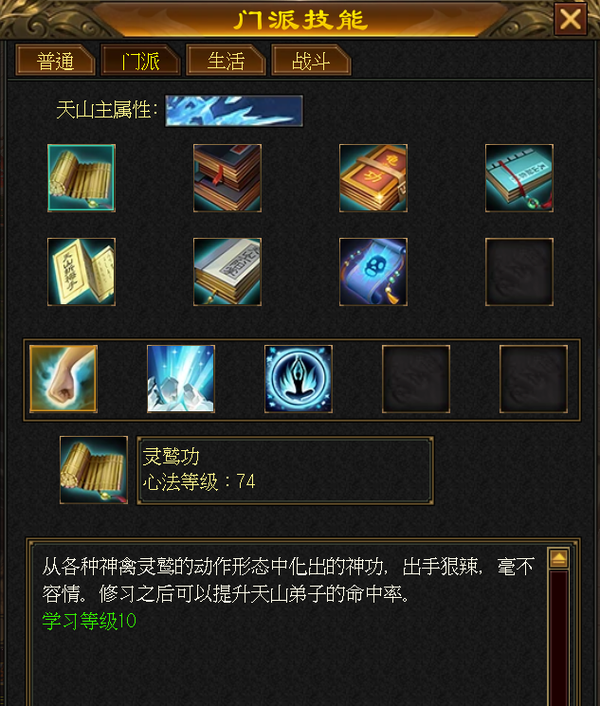The width and height of the screenshot is (600, 706).
Task: Click the 灵鹫功 selected skill thumbnail
Action: coord(94,470)
